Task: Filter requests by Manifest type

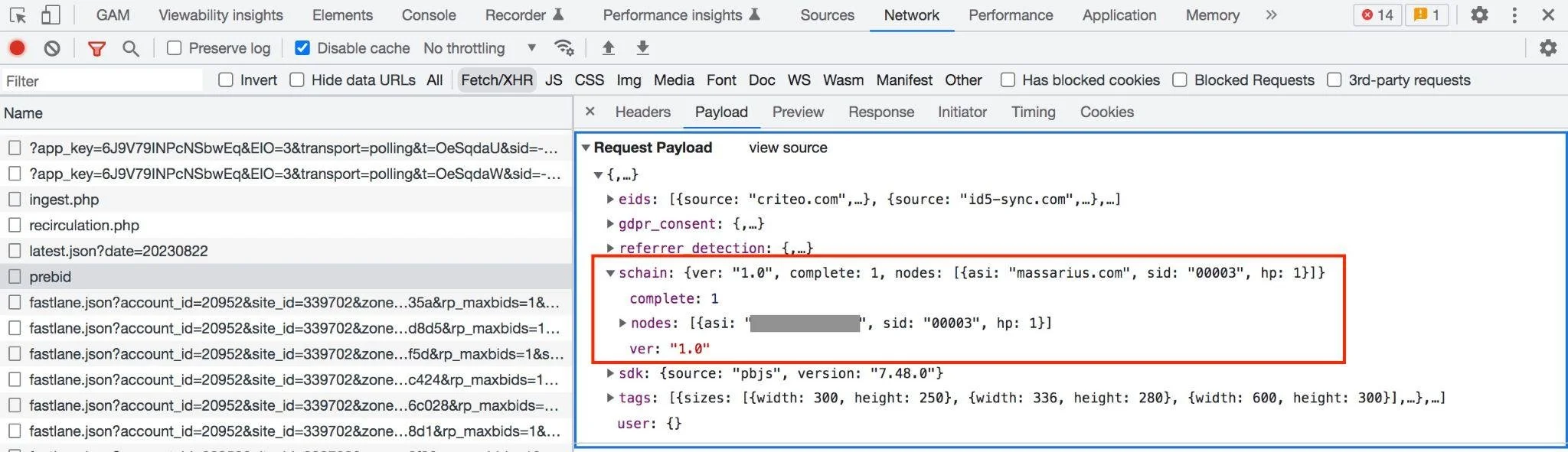Action: (x=904, y=80)
